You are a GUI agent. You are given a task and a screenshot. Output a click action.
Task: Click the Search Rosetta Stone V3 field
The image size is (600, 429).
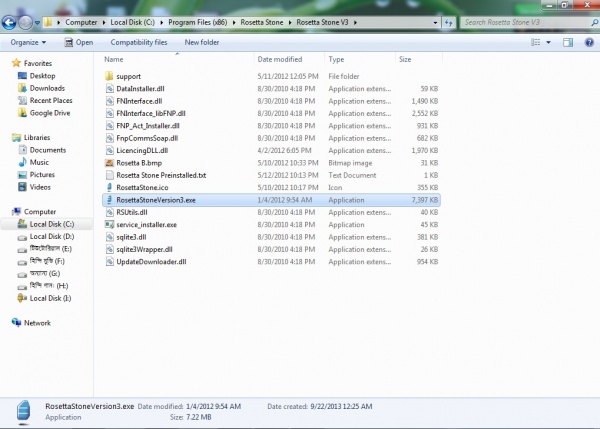(x=526, y=23)
